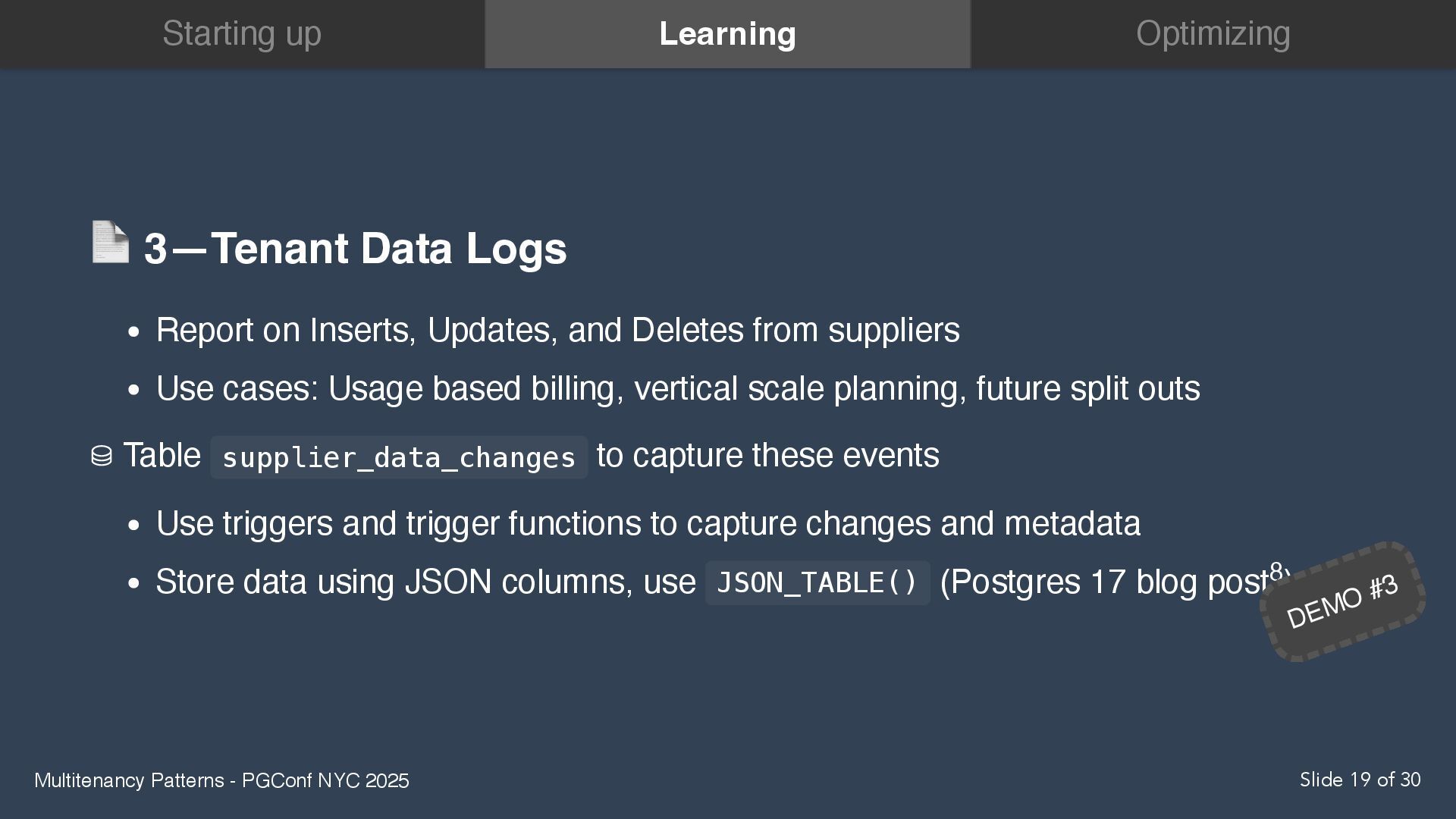This screenshot has width=1456, height=819.
Task: Click the DEMO #3 stamp badge
Action: point(1341,601)
